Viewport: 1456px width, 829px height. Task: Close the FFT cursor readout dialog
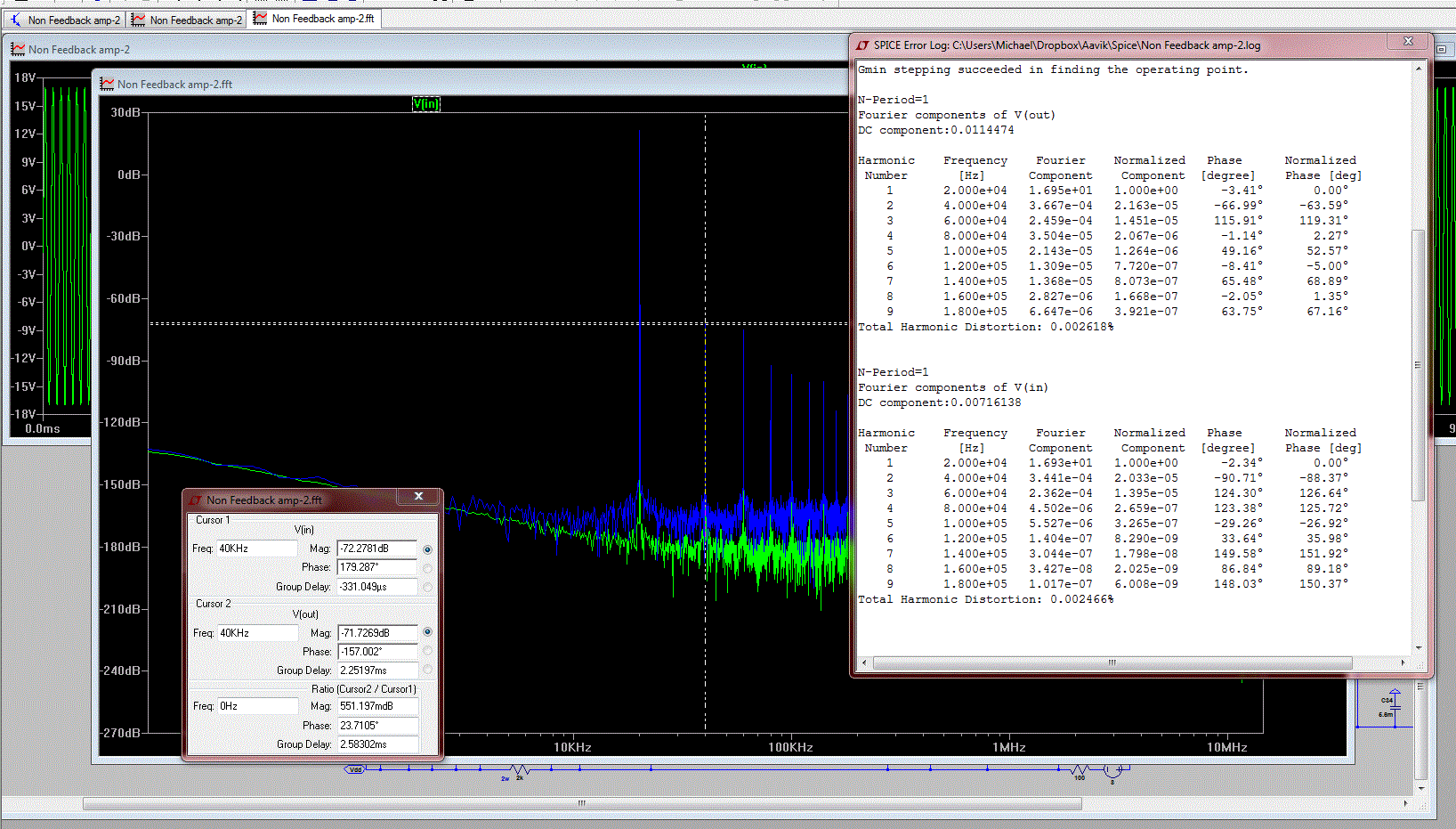point(418,497)
